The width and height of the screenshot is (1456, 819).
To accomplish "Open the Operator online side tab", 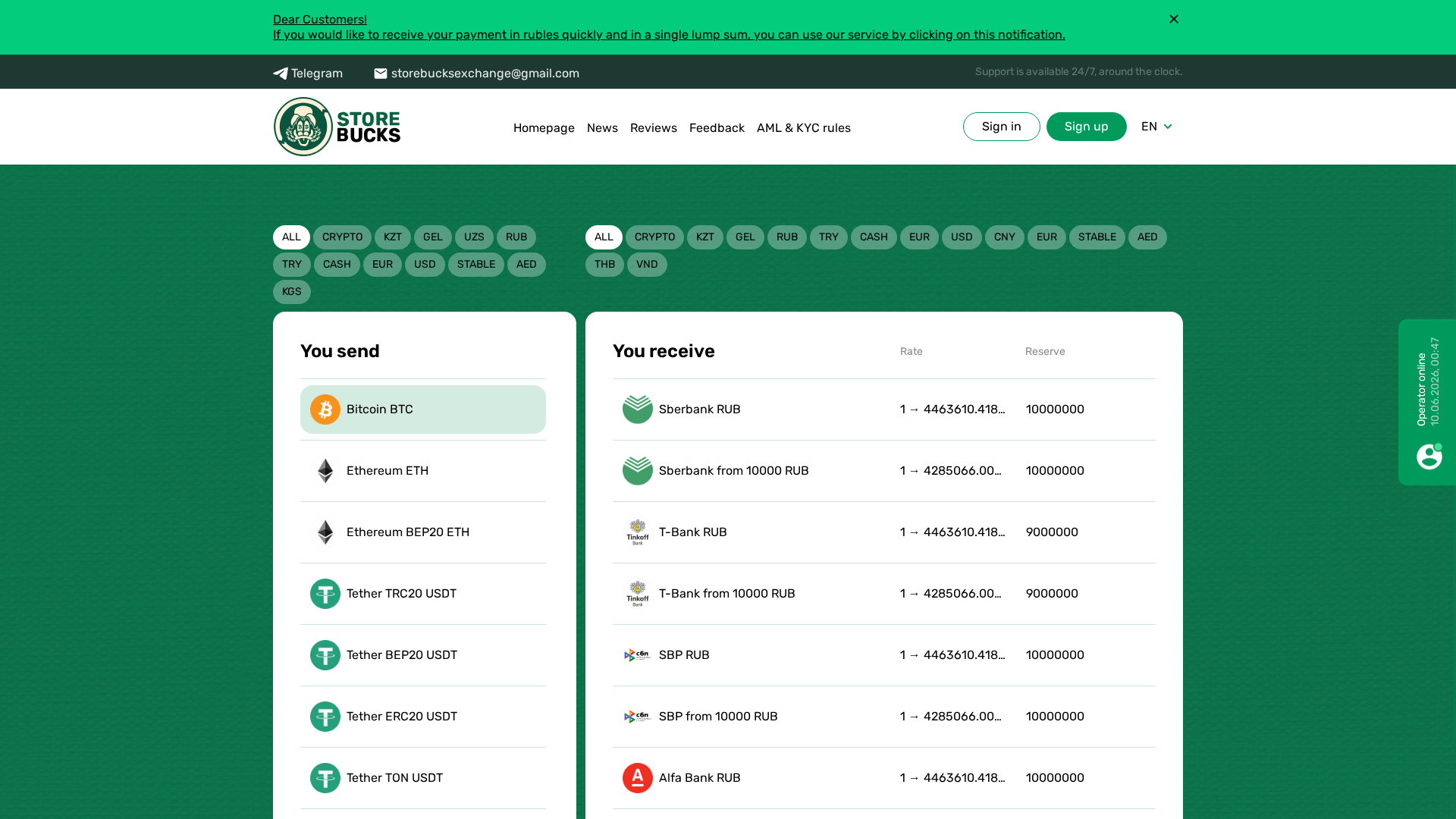I will (x=1427, y=402).
